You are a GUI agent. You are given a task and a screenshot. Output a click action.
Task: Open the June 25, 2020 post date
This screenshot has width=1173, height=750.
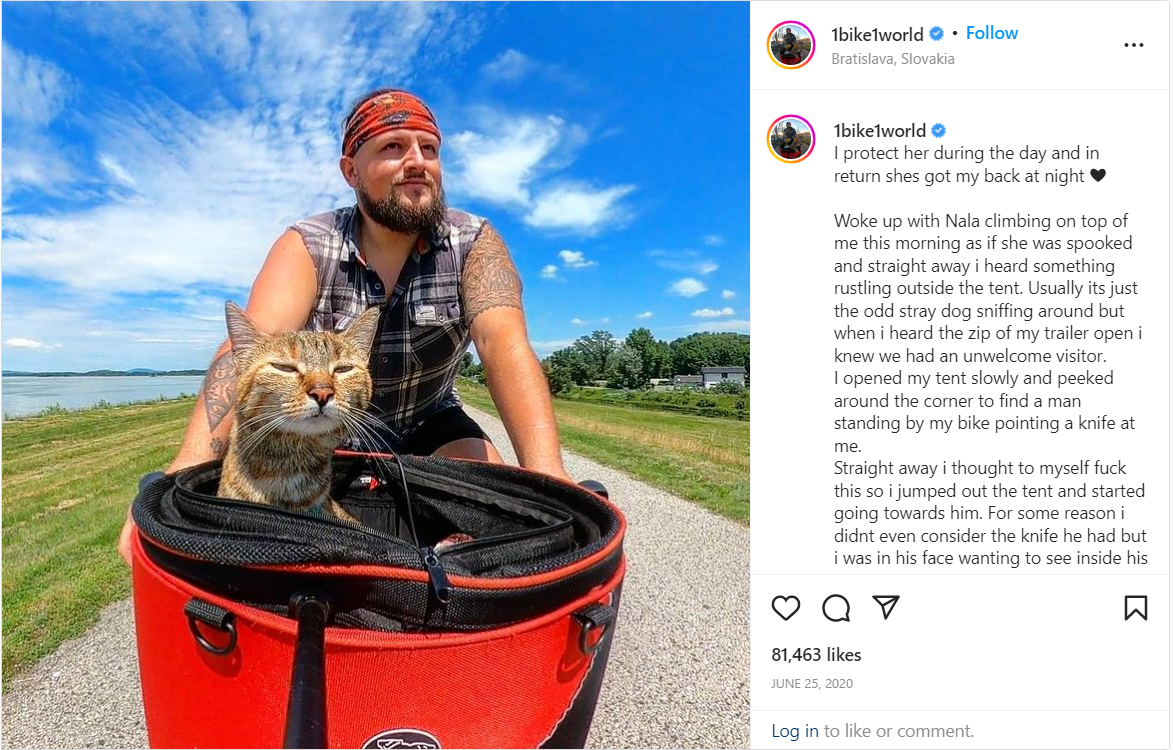812,683
